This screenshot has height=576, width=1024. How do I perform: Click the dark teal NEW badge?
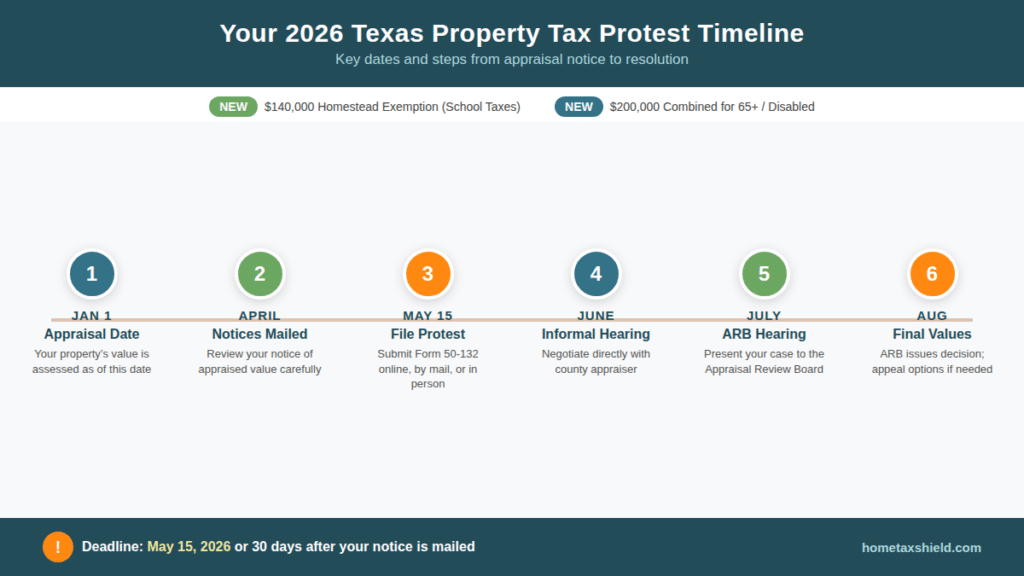pyautogui.click(x=579, y=107)
